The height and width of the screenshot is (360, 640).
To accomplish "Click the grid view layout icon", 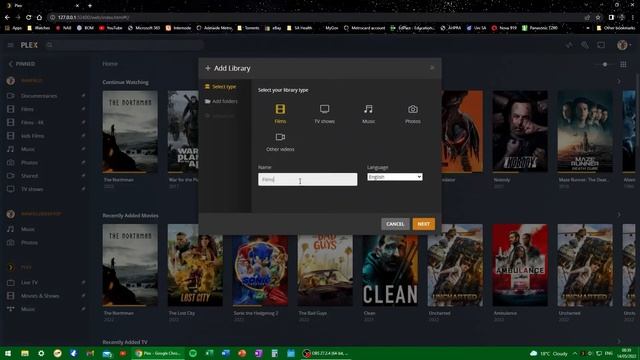I will [x=623, y=64].
